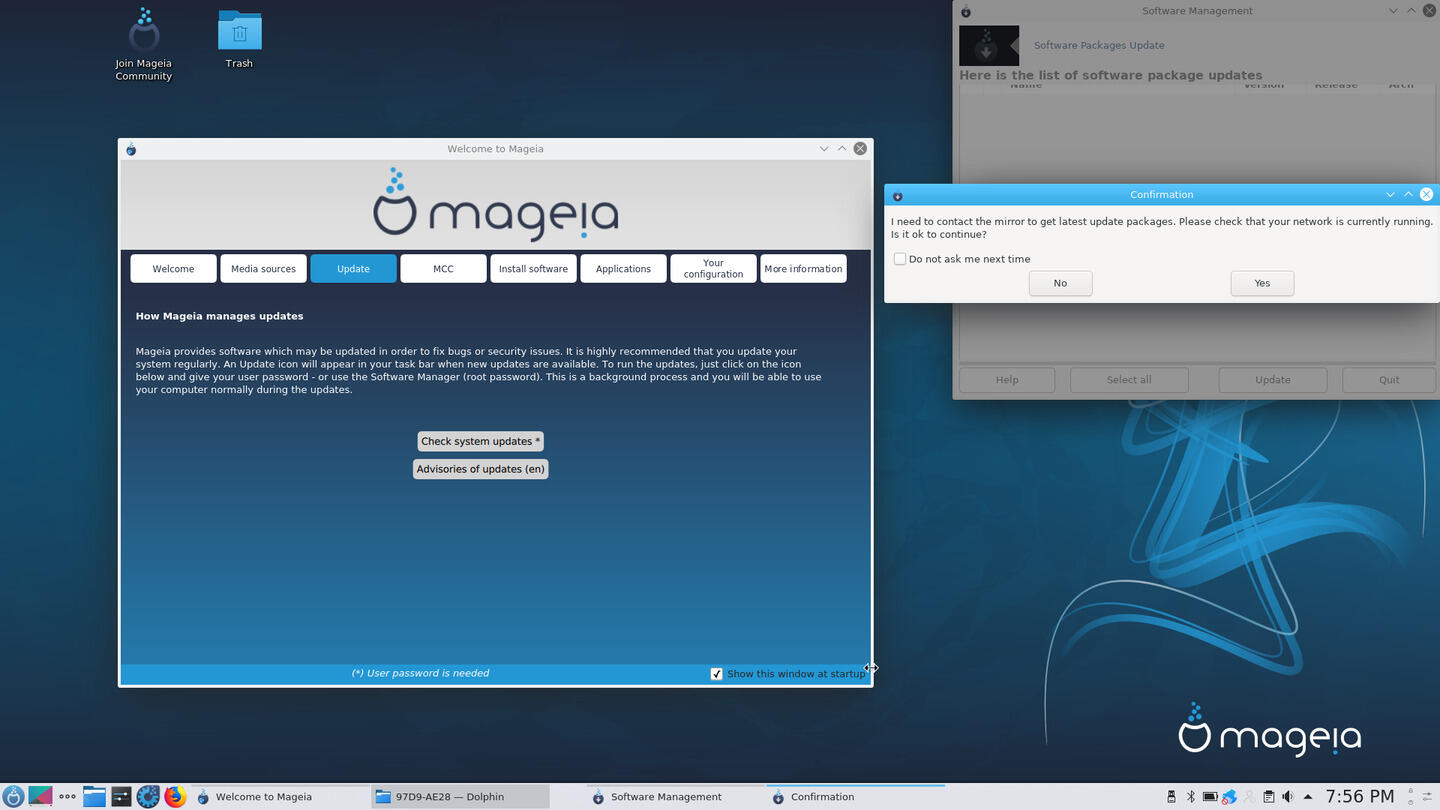1440x810 pixels.
Task: Switch to the Applications tab
Action: [623, 269]
